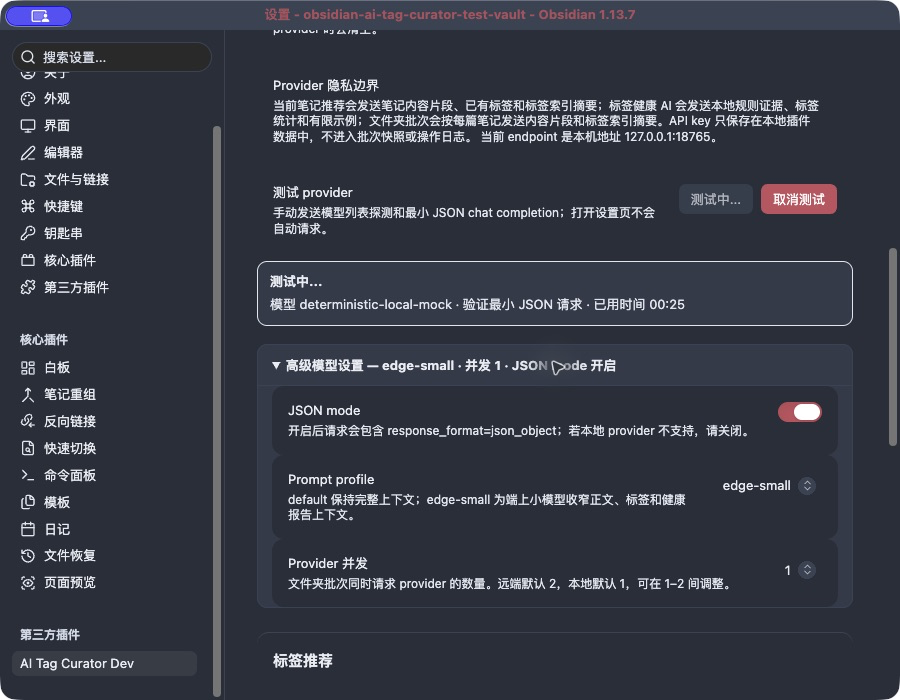Turn off the JSON mode toggle

pos(800,412)
